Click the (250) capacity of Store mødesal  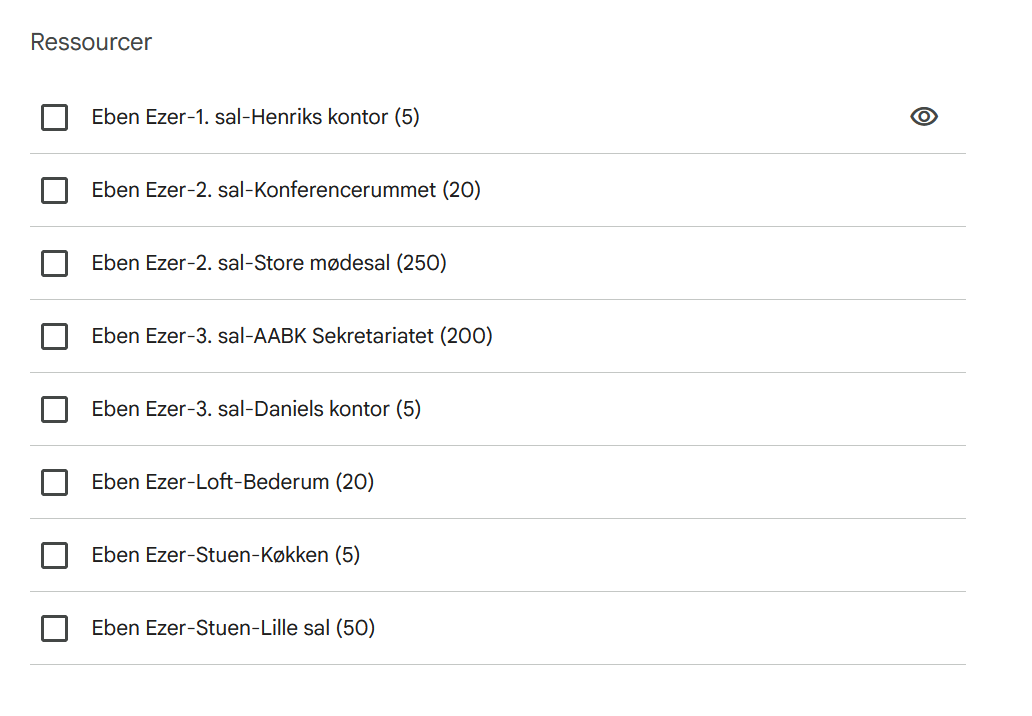(x=421, y=263)
